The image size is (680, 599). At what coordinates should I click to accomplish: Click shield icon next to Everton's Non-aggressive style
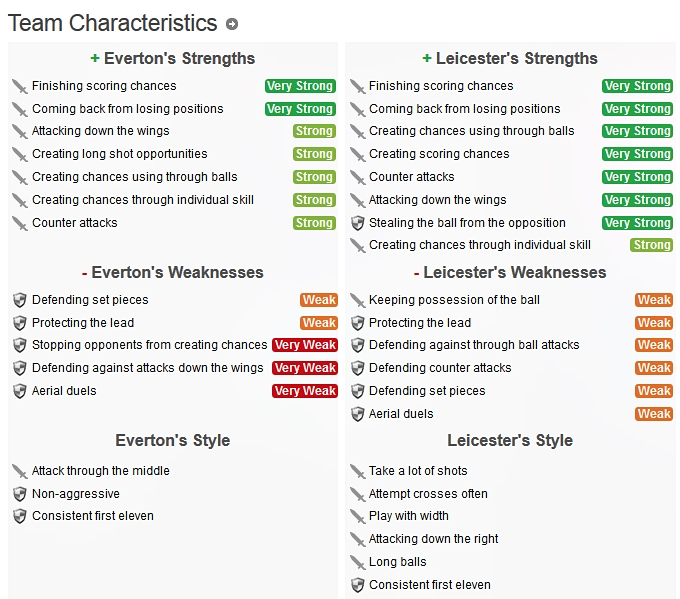(20, 494)
